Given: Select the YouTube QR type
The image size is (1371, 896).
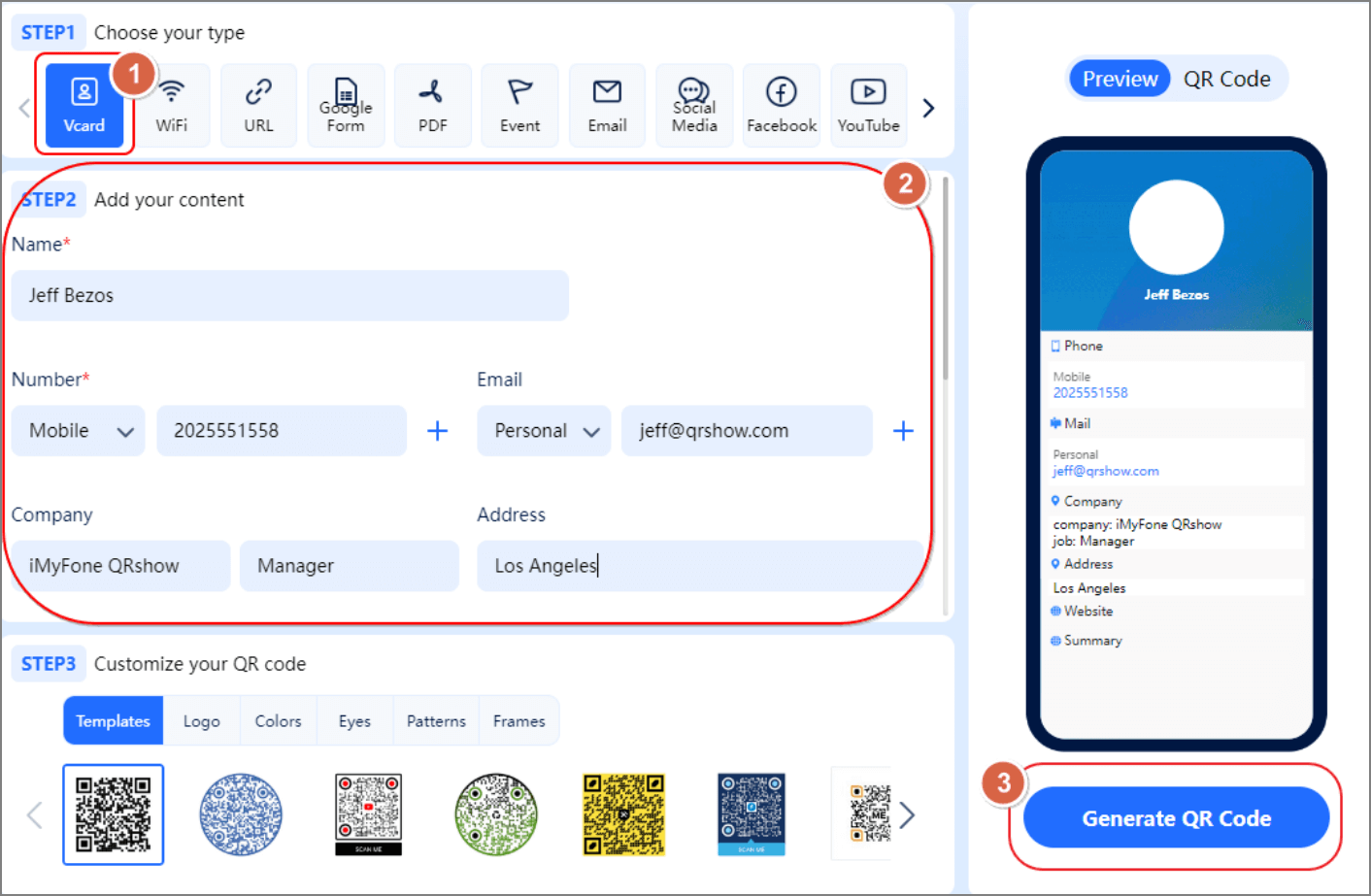Looking at the screenshot, I should click(x=868, y=105).
